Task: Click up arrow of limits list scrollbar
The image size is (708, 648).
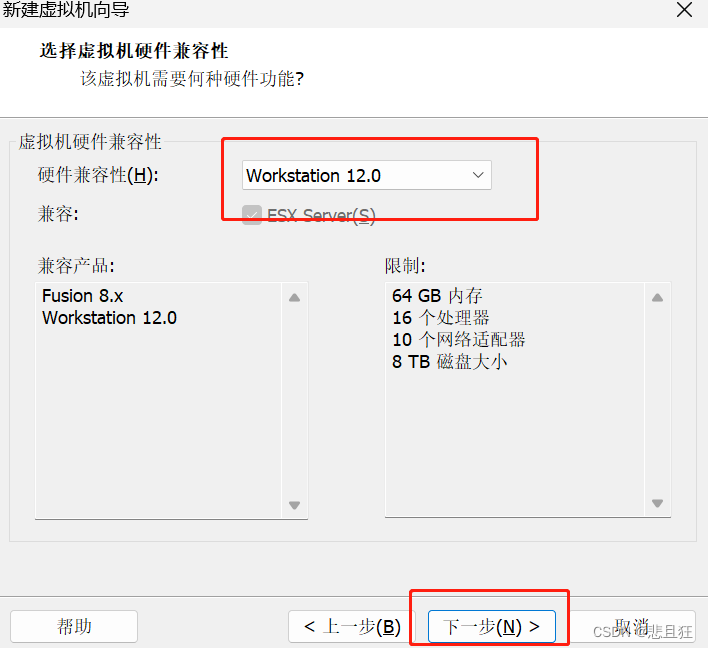Action: (x=657, y=298)
